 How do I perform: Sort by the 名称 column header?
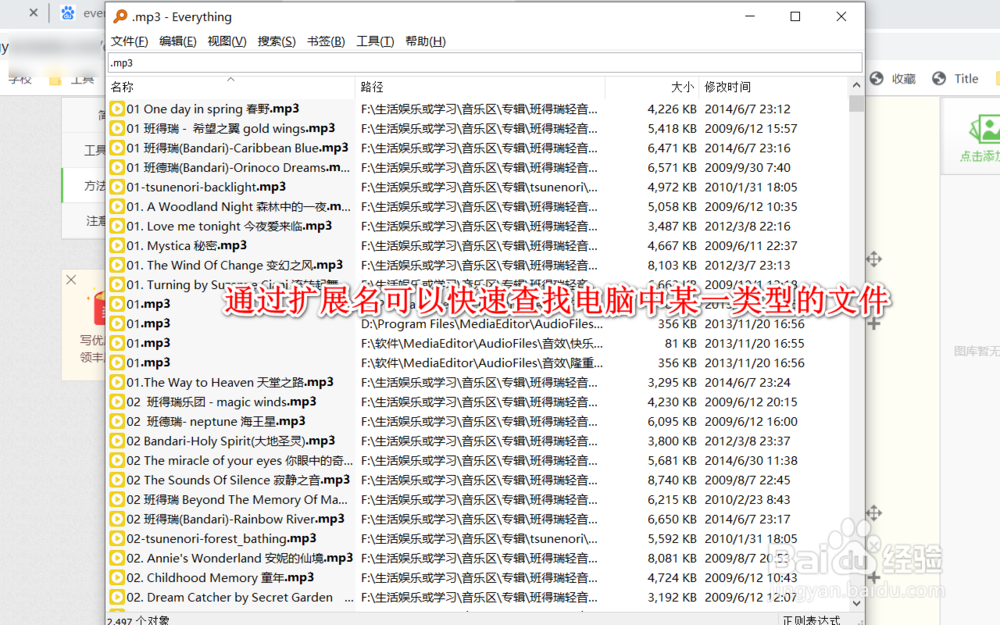point(230,87)
